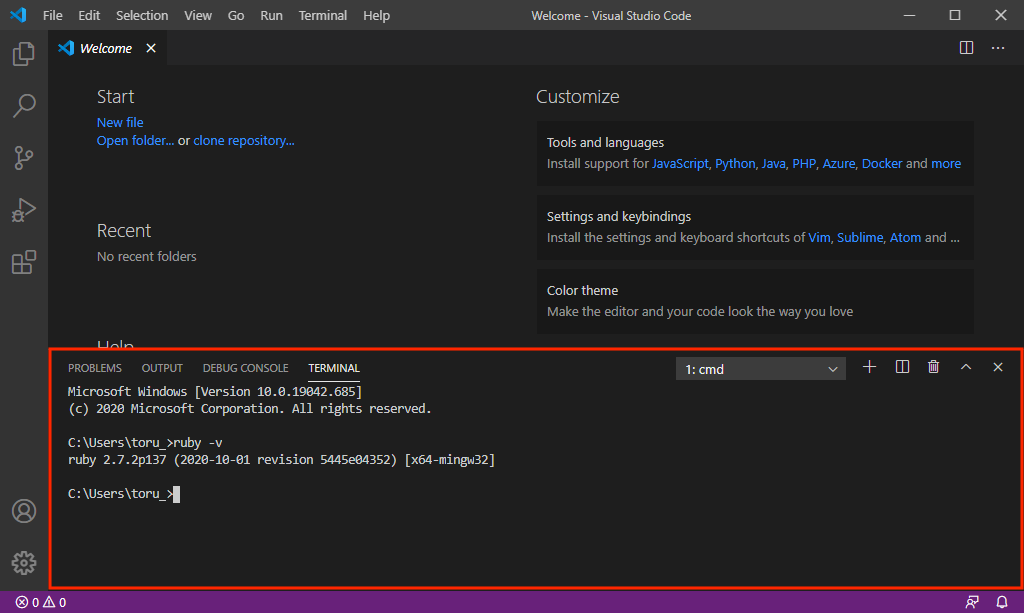Image resolution: width=1024 pixels, height=613 pixels.
Task: Open notifications bell in status bar
Action: (1002, 603)
